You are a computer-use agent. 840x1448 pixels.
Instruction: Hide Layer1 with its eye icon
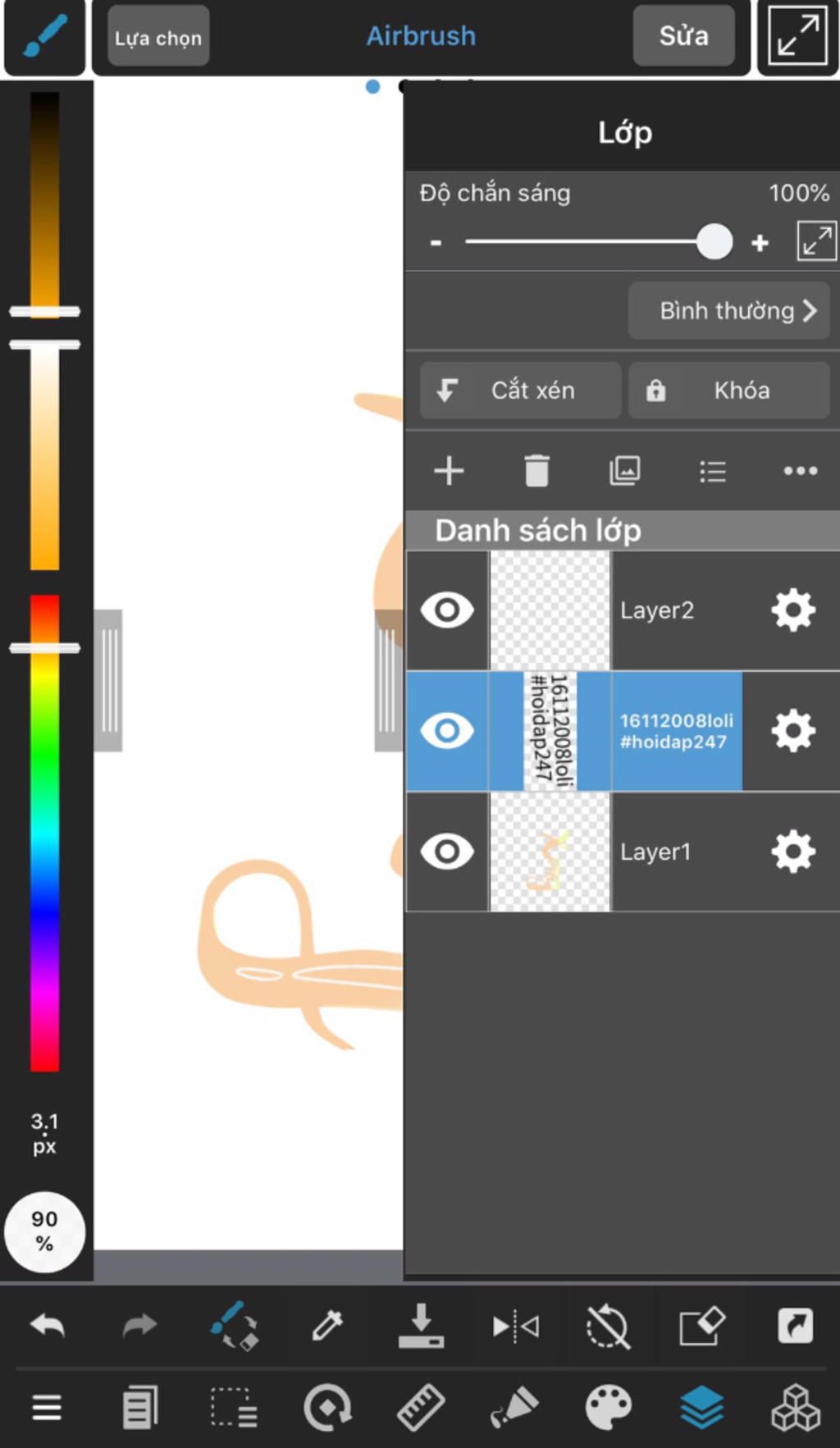click(447, 852)
